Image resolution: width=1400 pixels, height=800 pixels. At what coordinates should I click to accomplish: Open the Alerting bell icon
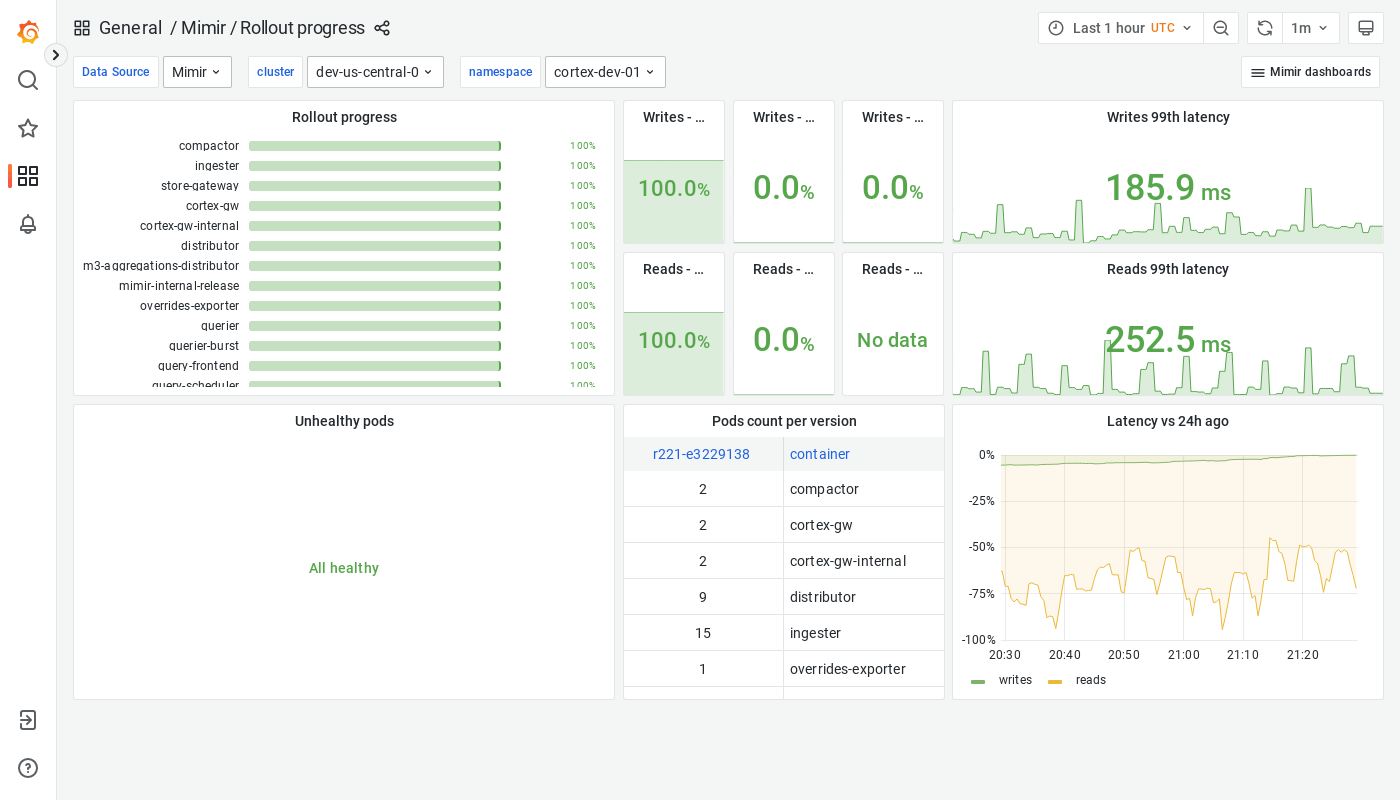[x=28, y=224]
